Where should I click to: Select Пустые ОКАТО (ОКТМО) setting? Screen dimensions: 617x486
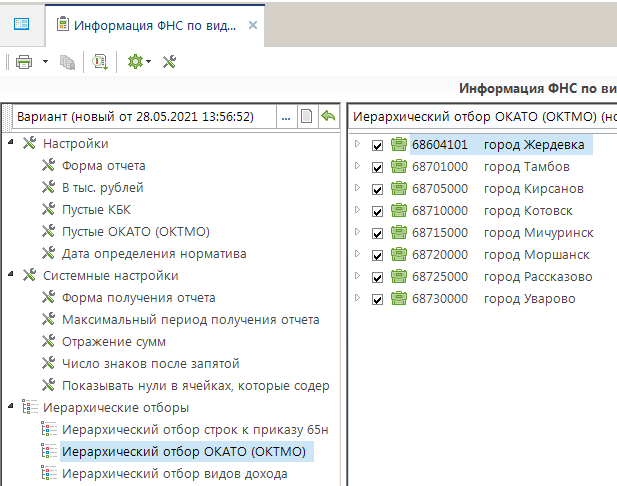tap(136, 232)
